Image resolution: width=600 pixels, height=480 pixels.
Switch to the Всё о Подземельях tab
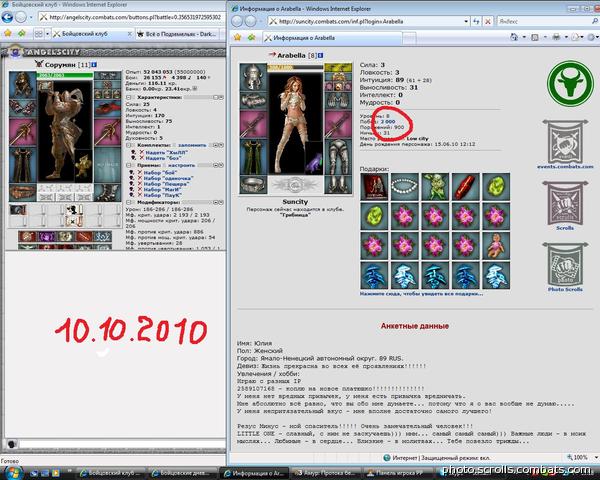click(x=178, y=34)
